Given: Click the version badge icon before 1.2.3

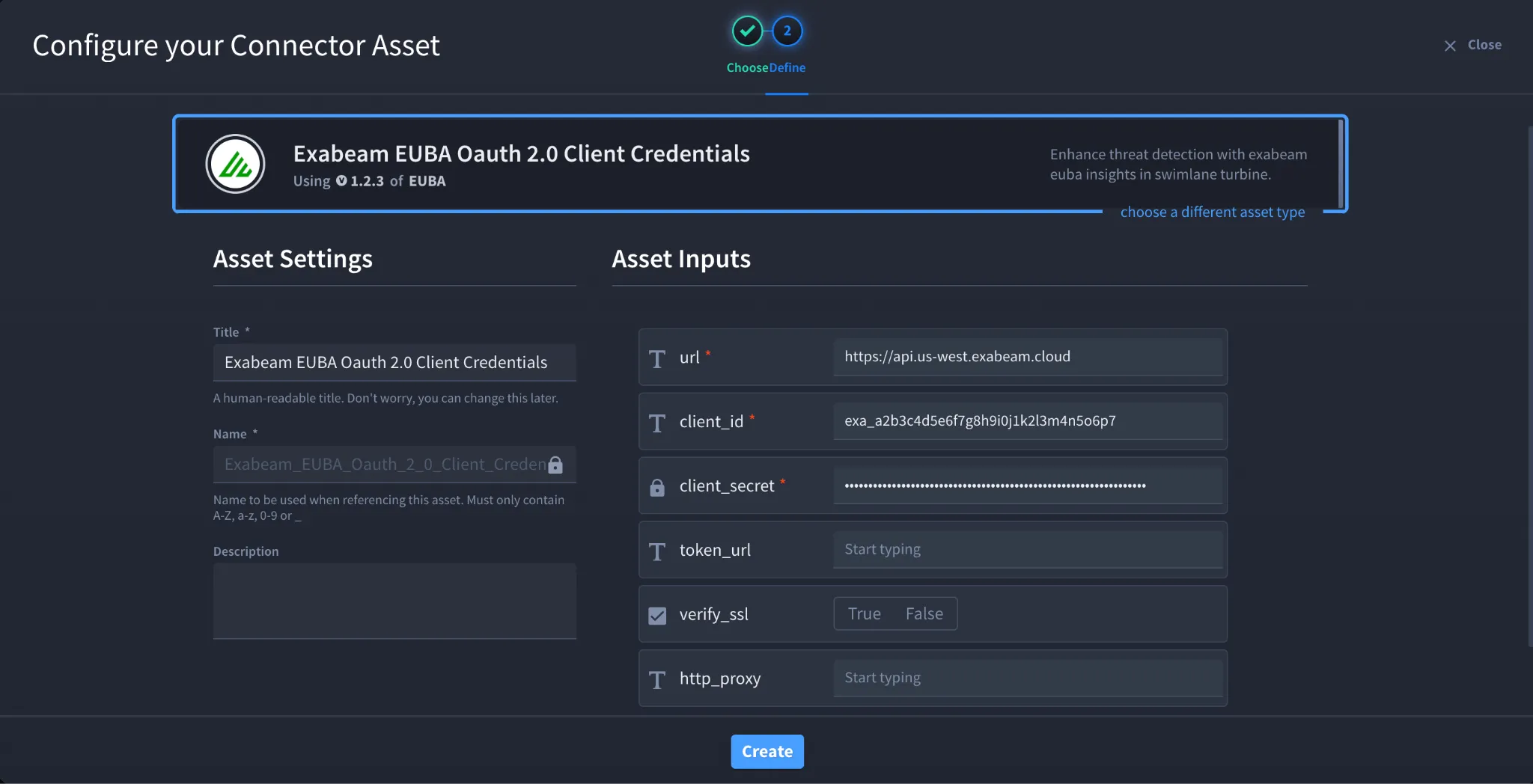Looking at the screenshot, I should (x=341, y=181).
